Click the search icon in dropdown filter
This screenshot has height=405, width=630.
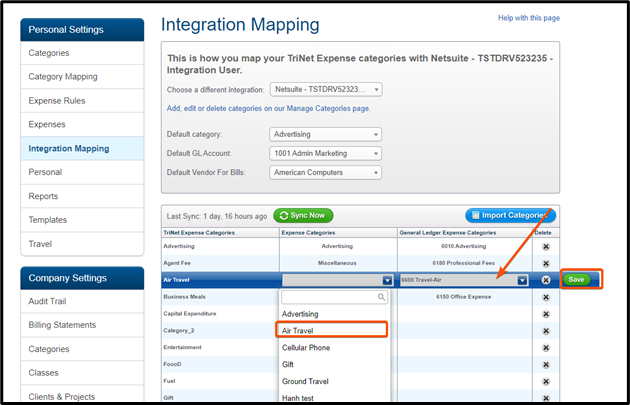(380, 297)
